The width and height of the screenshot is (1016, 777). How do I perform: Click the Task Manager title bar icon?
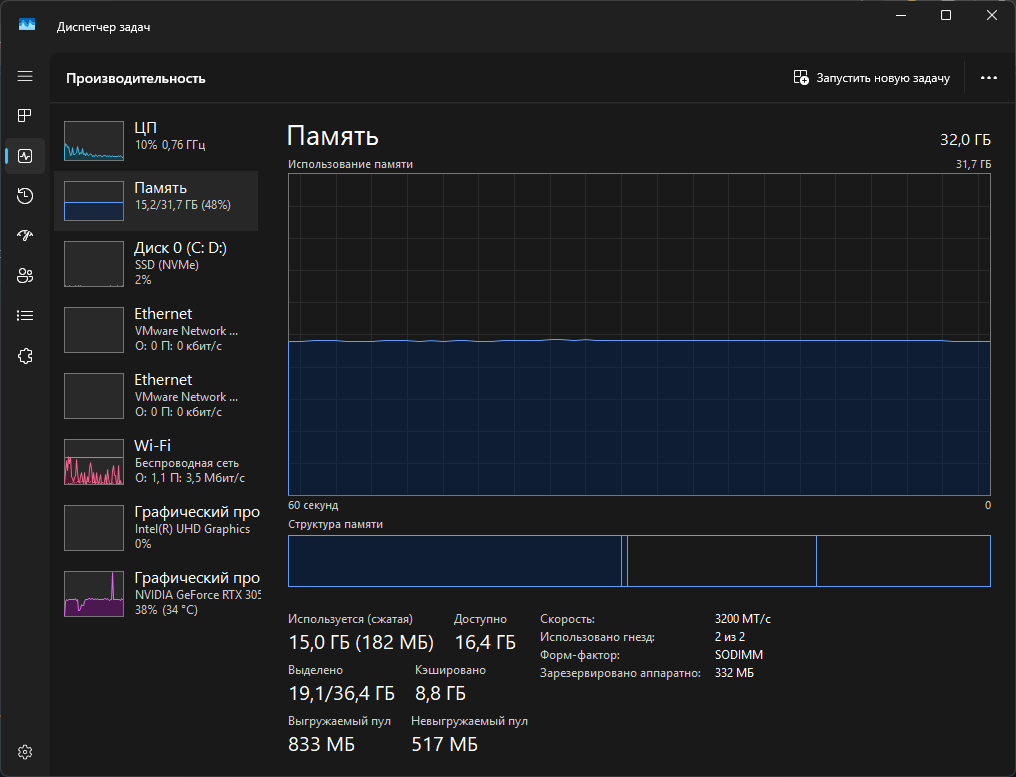coord(27,27)
